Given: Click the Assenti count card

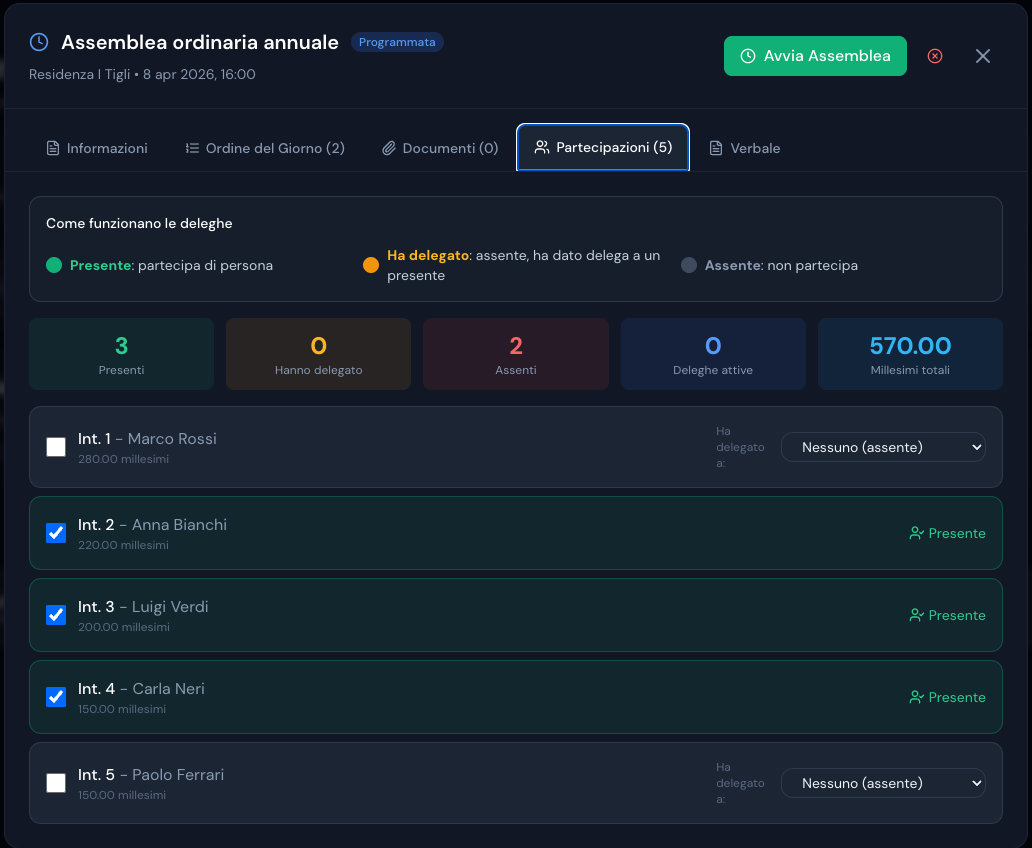Looking at the screenshot, I should (516, 354).
